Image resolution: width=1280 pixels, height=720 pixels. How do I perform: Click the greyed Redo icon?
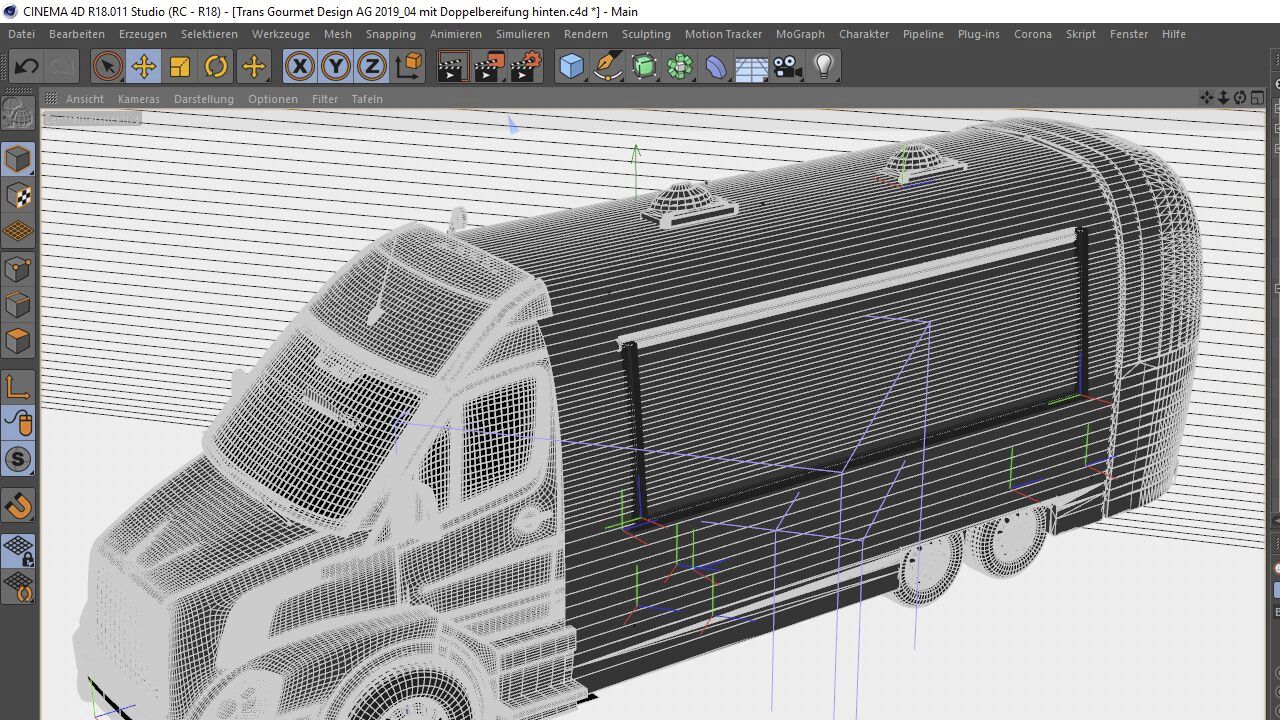tap(62, 67)
